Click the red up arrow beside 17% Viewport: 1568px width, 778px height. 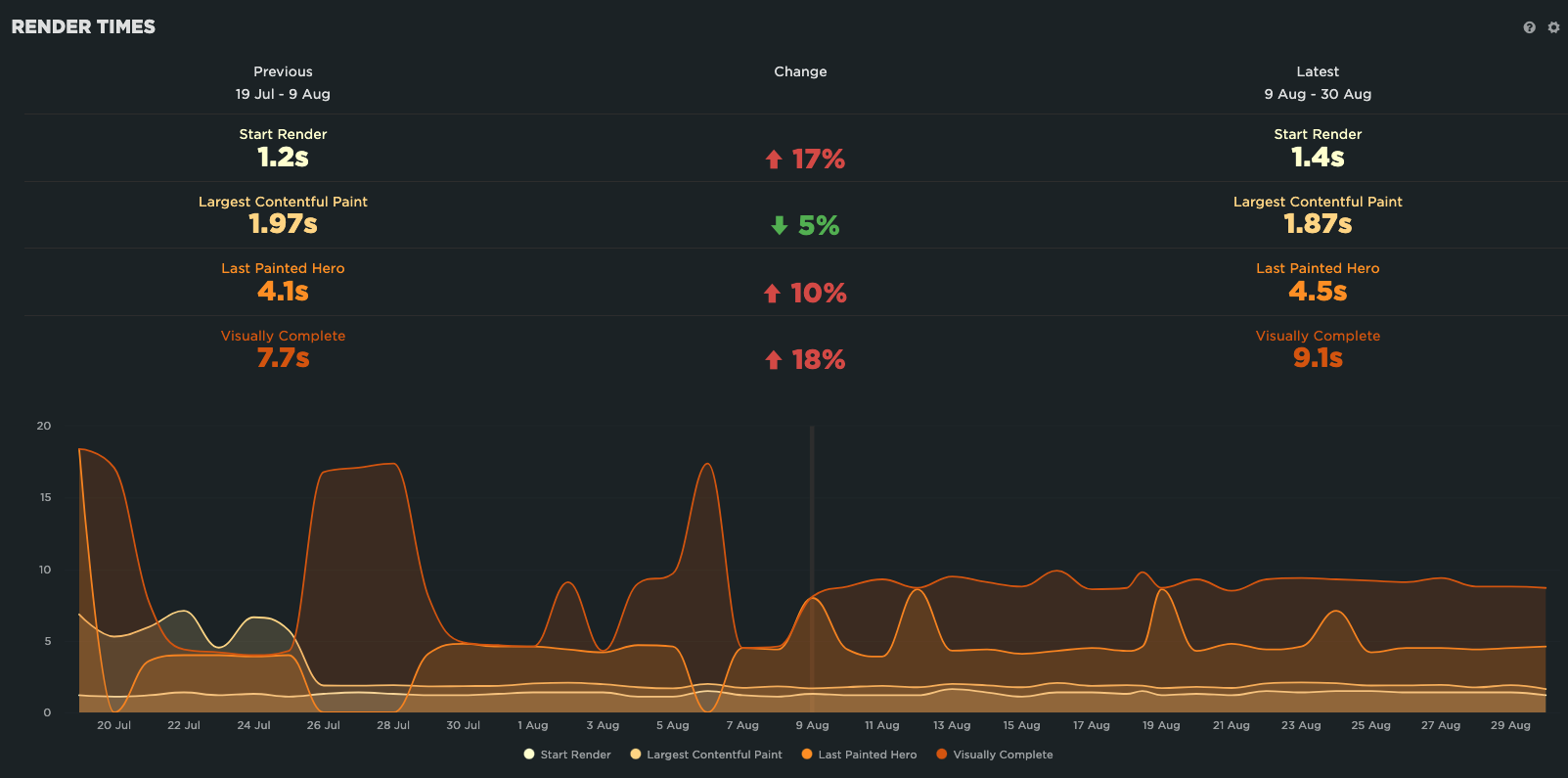(x=774, y=160)
